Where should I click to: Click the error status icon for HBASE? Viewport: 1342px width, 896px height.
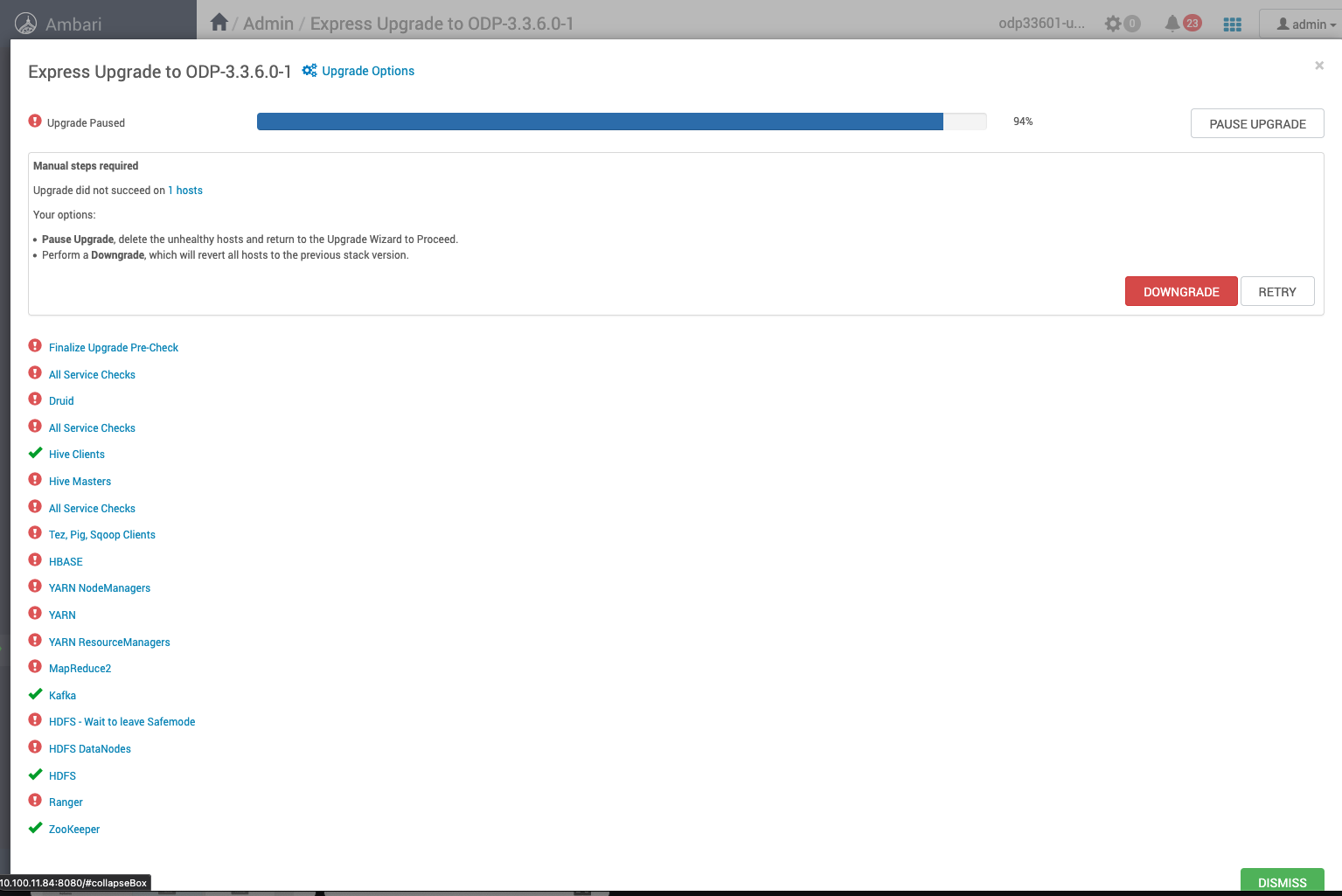pyautogui.click(x=35, y=560)
